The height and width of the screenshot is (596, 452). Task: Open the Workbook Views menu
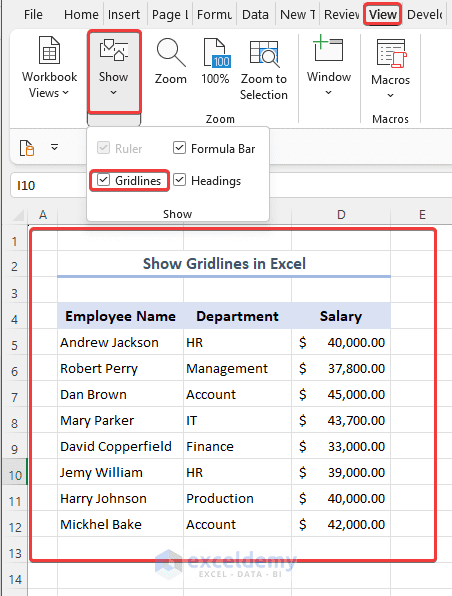[x=49, y=84]
